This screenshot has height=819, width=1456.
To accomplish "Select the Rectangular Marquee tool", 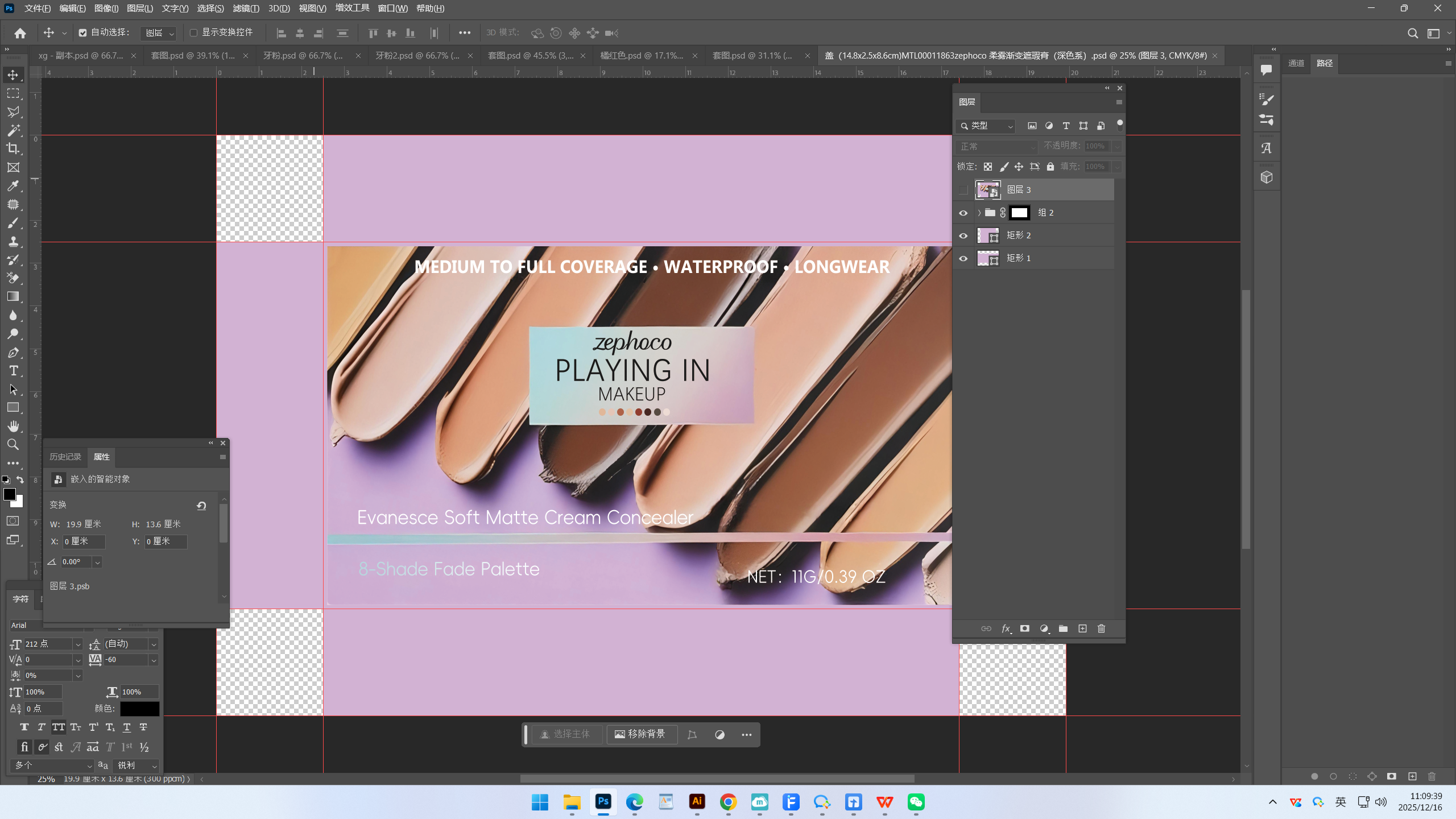I will [13, 94].
